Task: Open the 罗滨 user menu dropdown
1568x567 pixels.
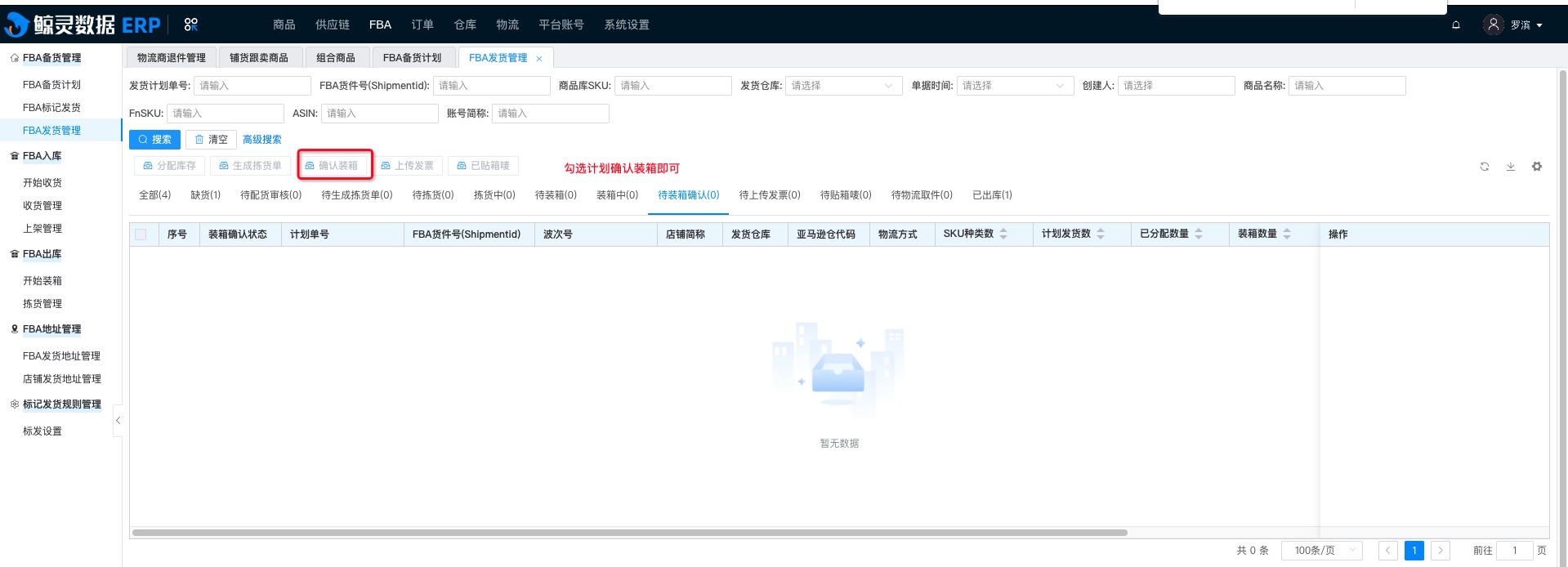Action: coord(1526,25)
